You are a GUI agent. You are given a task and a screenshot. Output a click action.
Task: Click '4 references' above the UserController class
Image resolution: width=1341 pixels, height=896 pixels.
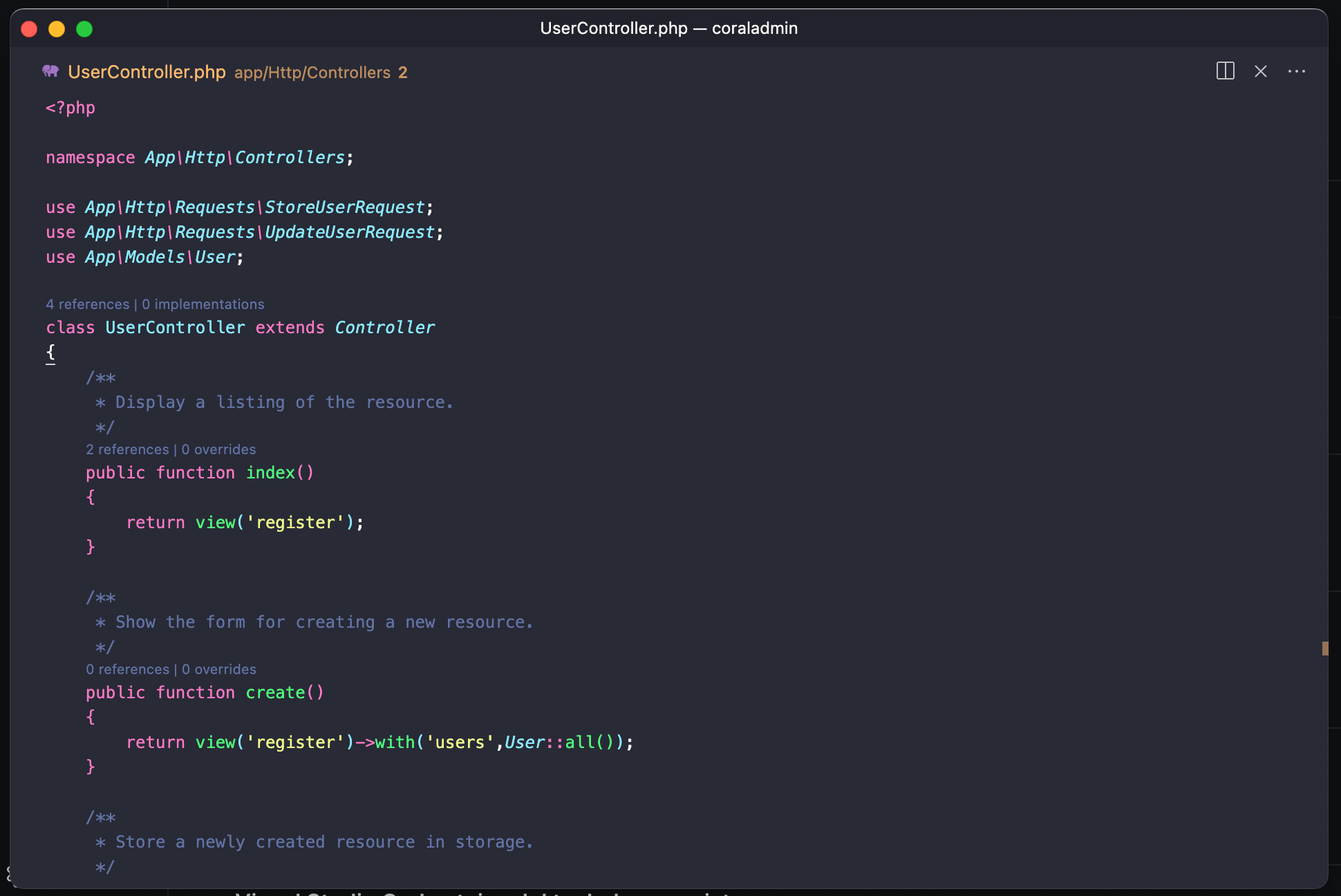(x=88, y=304)
